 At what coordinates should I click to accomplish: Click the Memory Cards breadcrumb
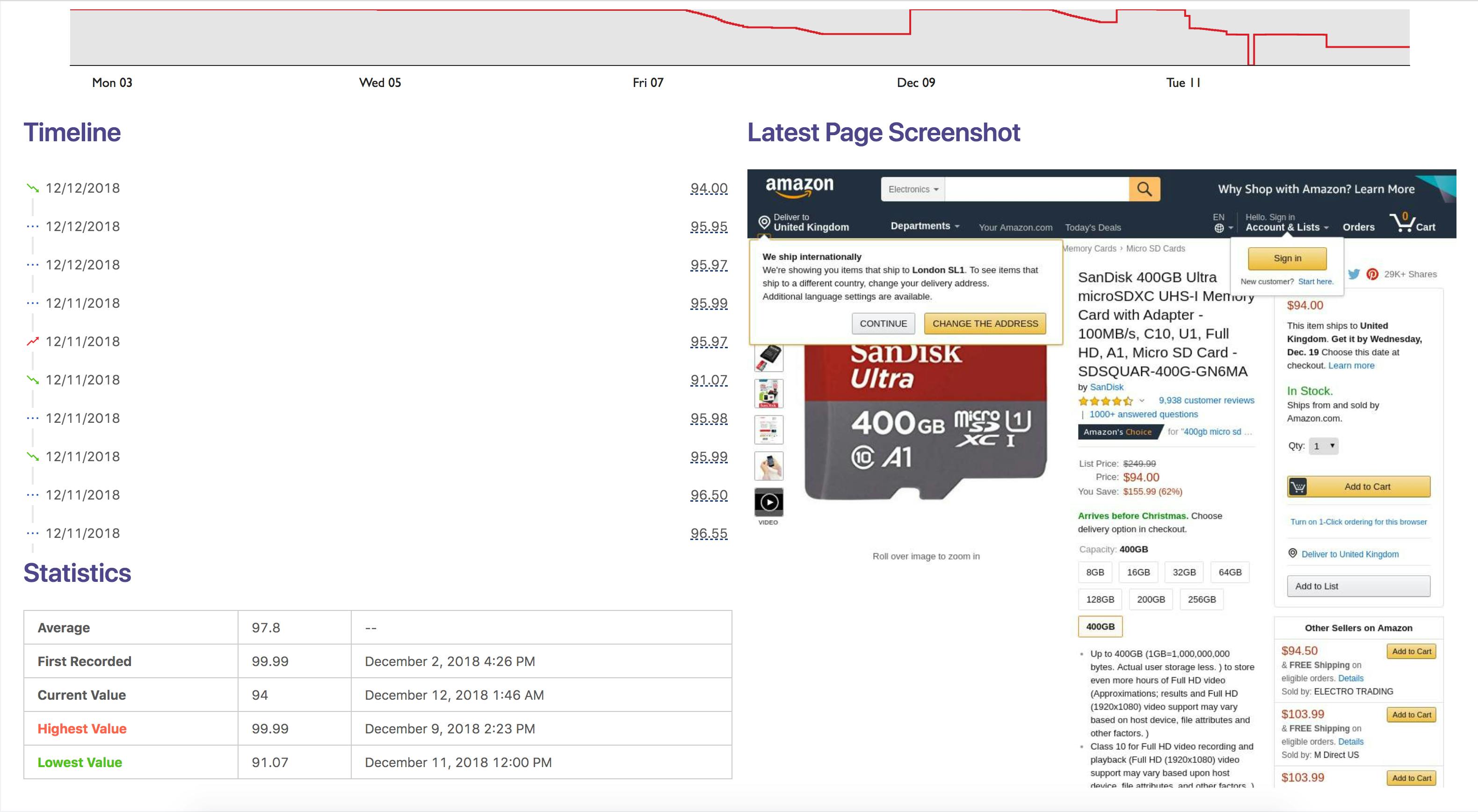[x=1089, y=248]
